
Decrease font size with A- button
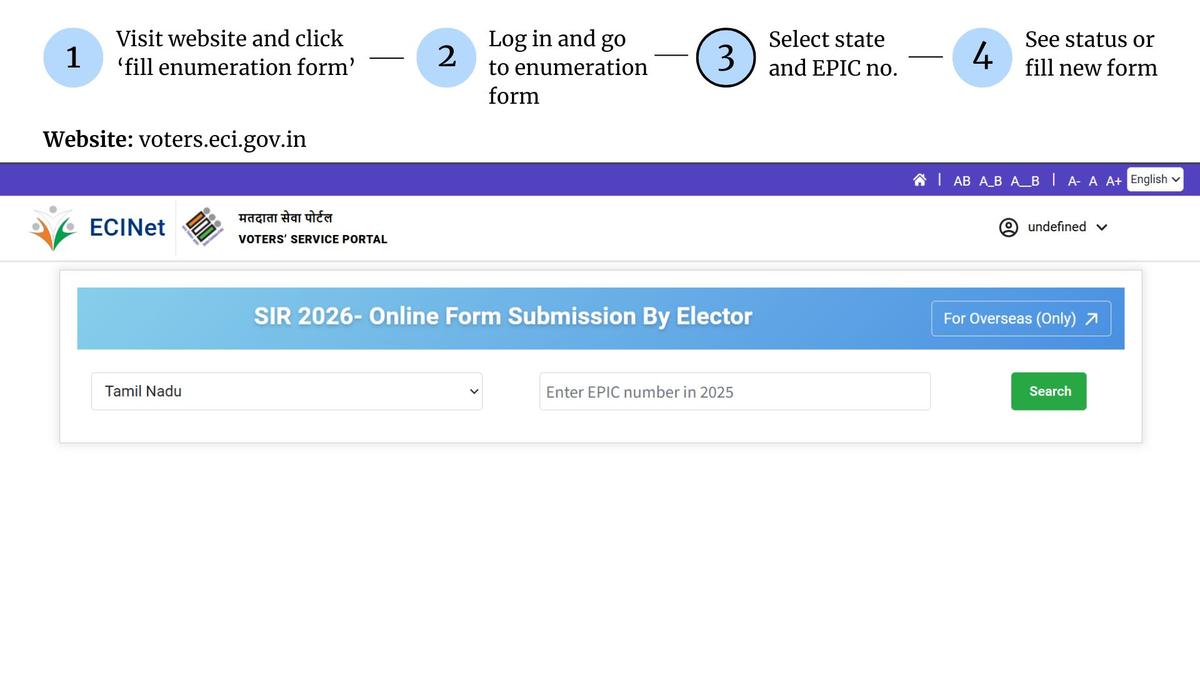click(1074, 181)
